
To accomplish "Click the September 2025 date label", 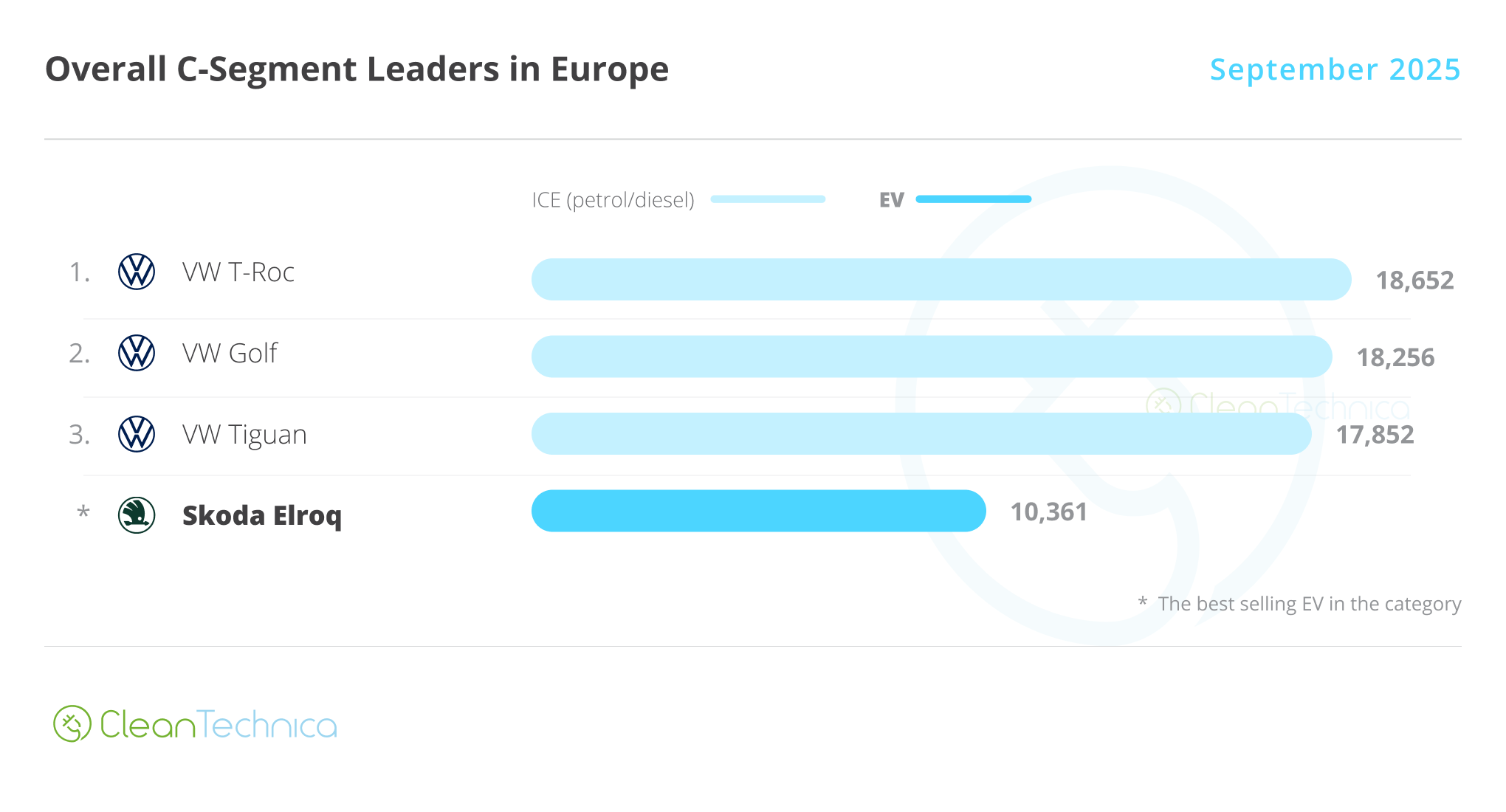I will click(x=1335, y=69).
